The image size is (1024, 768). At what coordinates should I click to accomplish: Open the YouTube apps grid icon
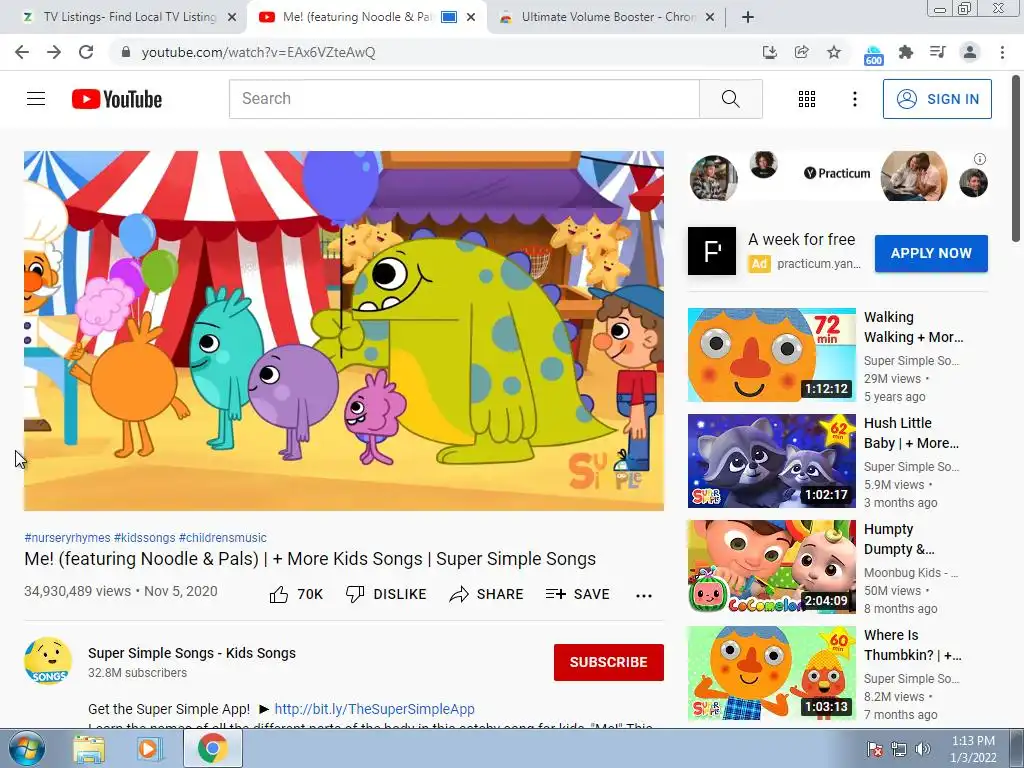pos(807,99)
